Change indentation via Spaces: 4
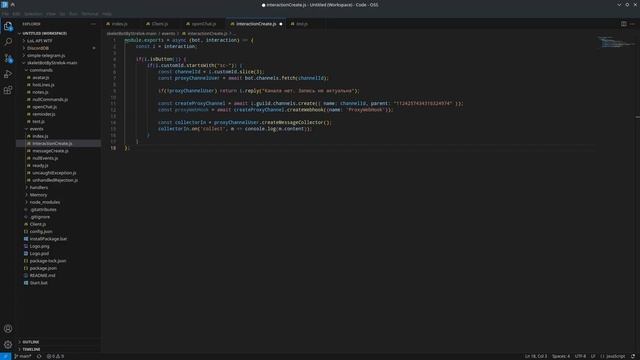640x360 pixels. 561,356
